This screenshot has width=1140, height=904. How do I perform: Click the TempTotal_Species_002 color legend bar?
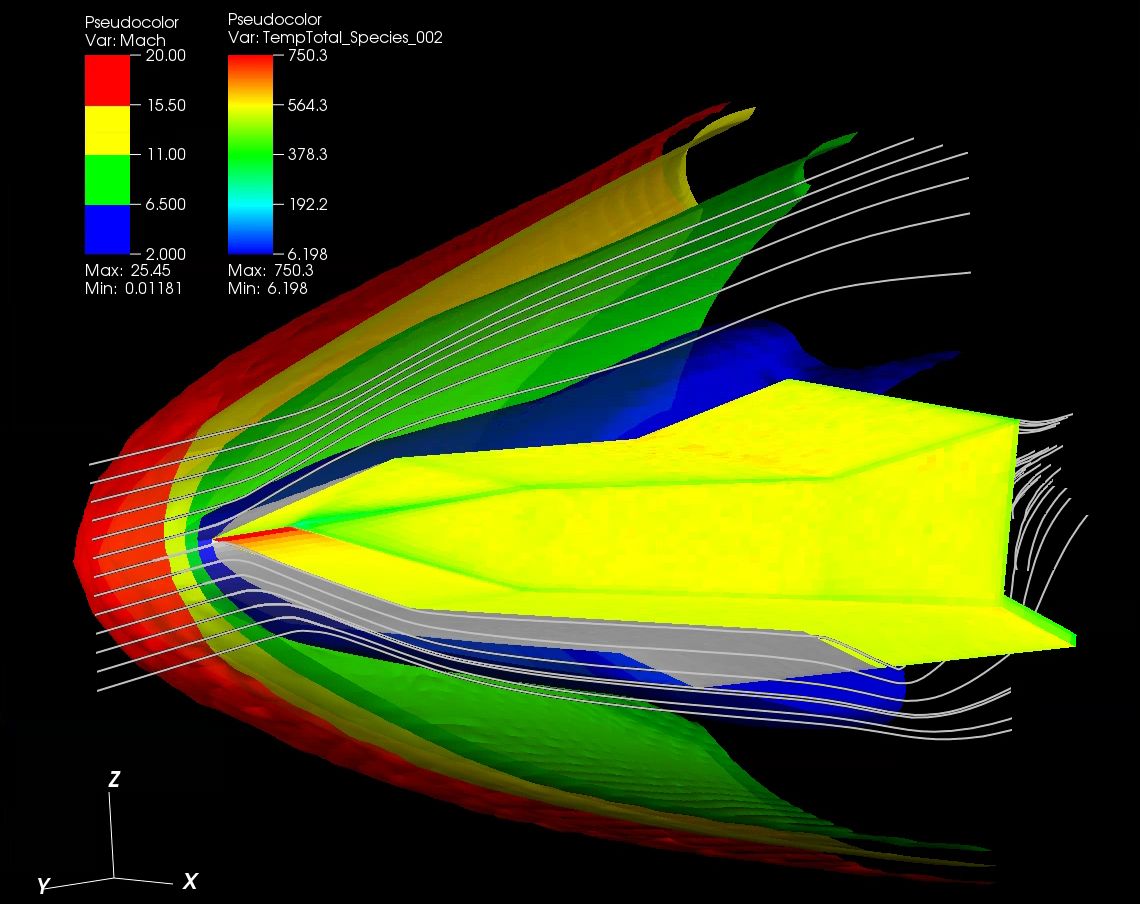click(250, 154)
